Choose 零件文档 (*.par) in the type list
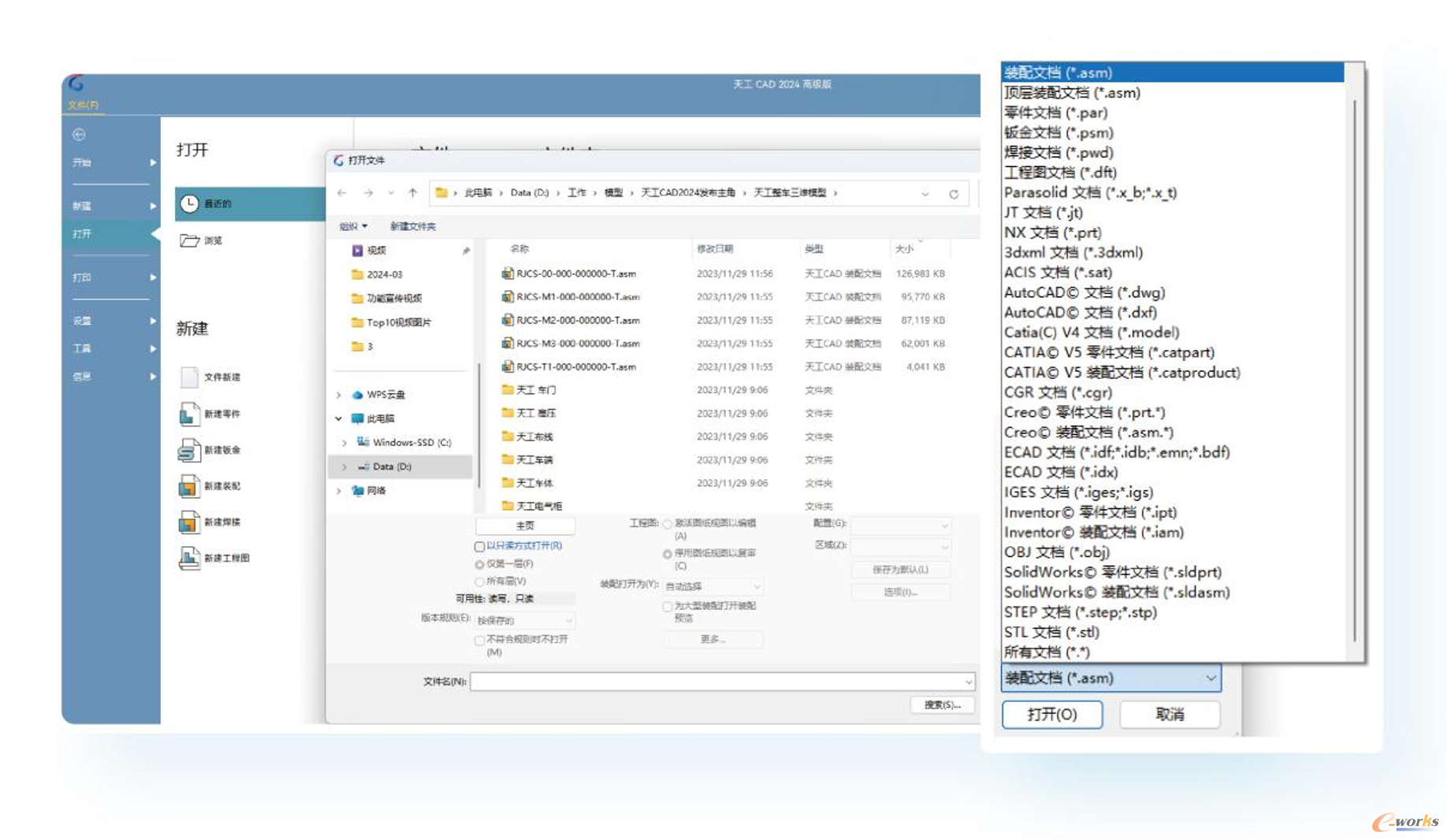The width and height of the screenshot is (1447, 840). click(1172, 113)
